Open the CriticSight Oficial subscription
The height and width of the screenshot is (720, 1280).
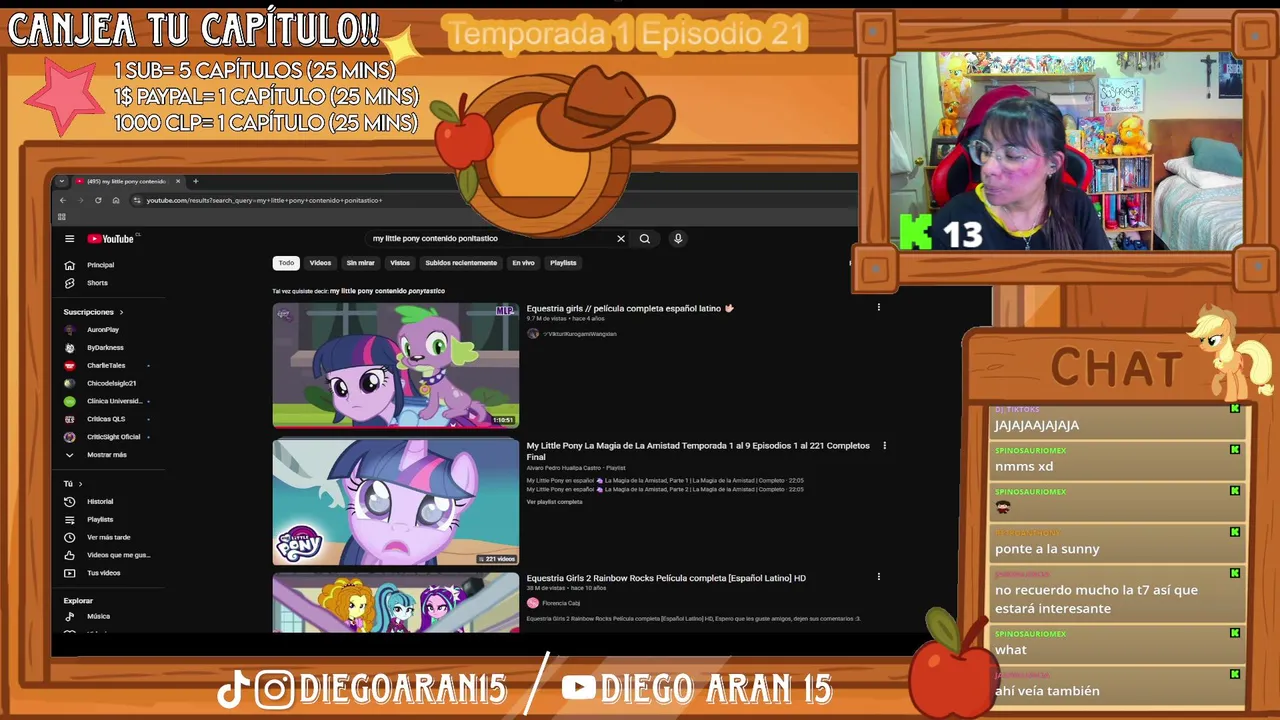coord(113,437)
